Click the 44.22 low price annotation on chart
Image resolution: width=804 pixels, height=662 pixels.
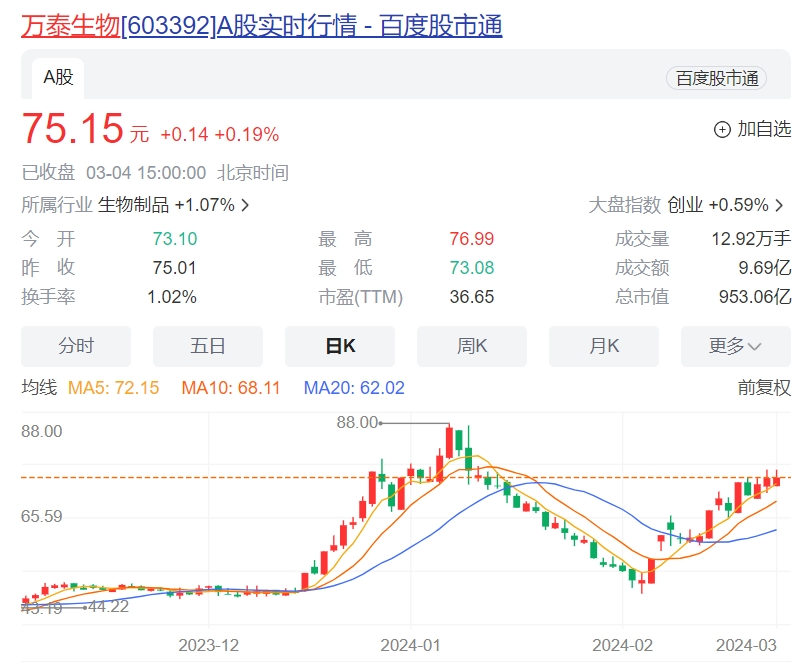click(108, 607)
